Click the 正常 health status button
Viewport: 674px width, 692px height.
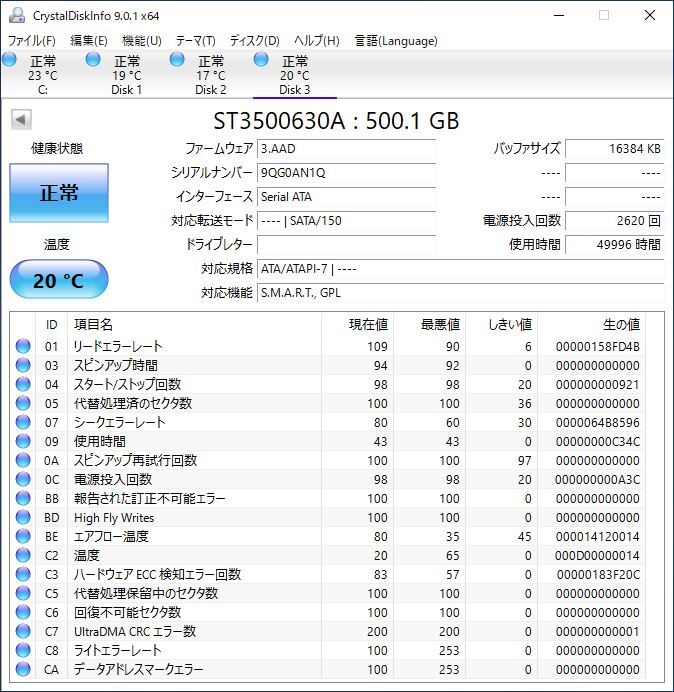pos(59,193)
